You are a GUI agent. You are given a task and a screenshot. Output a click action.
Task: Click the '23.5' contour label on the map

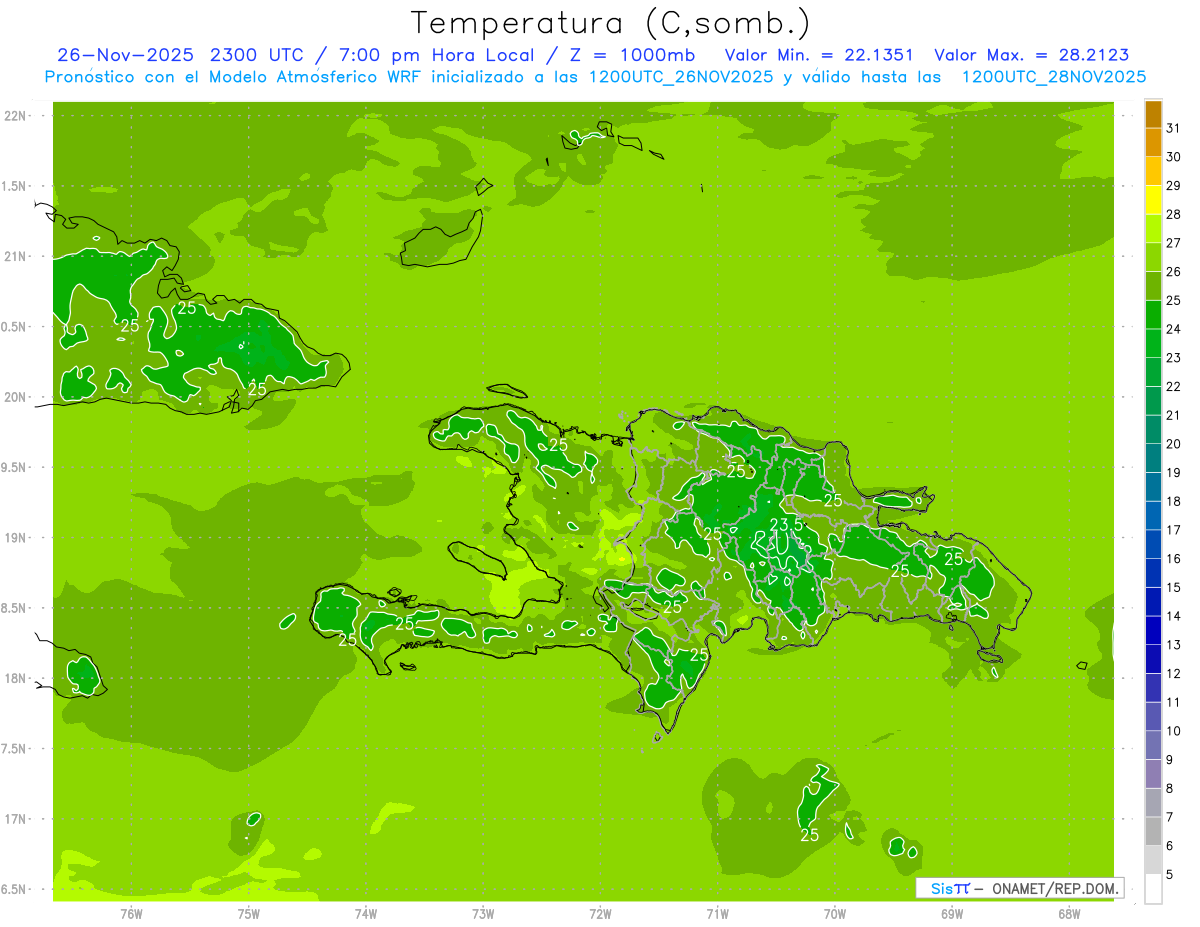coord(786,524)
